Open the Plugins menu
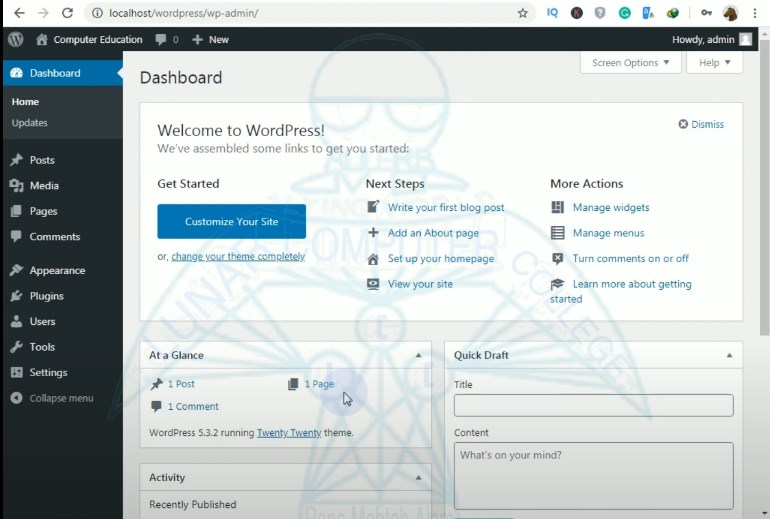Viewport: 770px width, 519px height. pyautogui.click(x=63, y=296)
